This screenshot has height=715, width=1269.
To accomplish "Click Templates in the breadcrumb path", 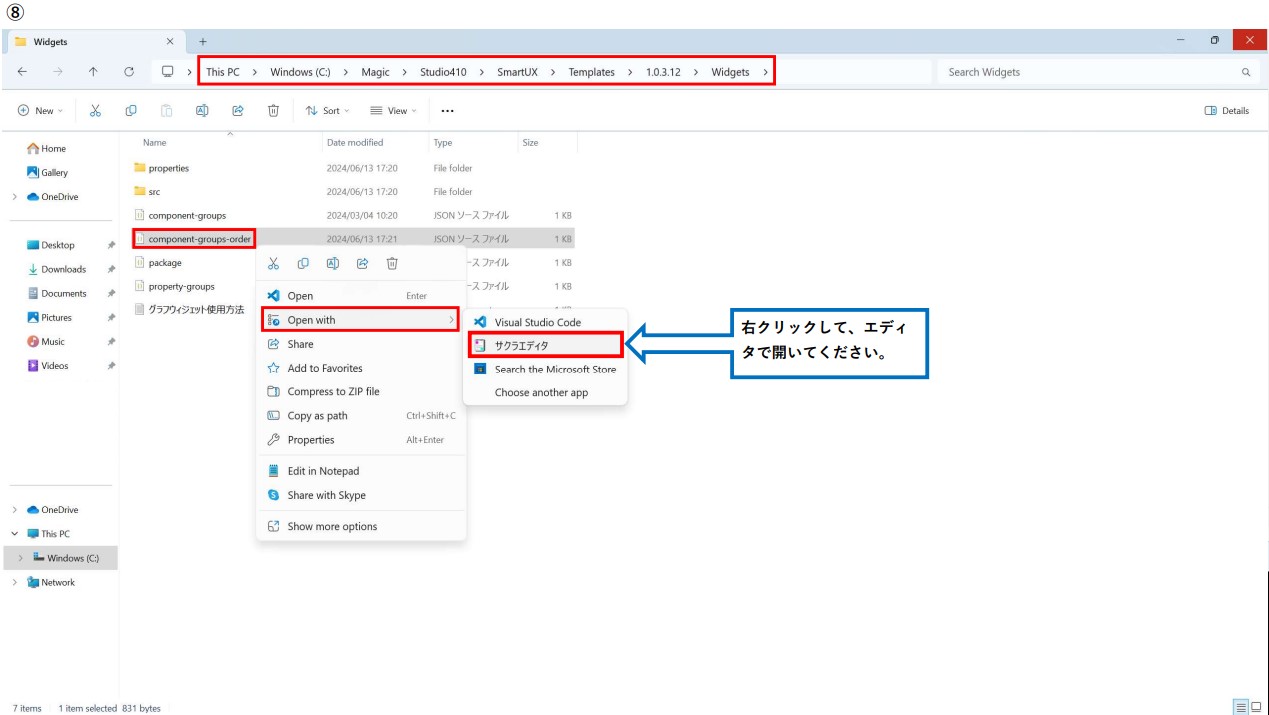I will tap(591, 72).
